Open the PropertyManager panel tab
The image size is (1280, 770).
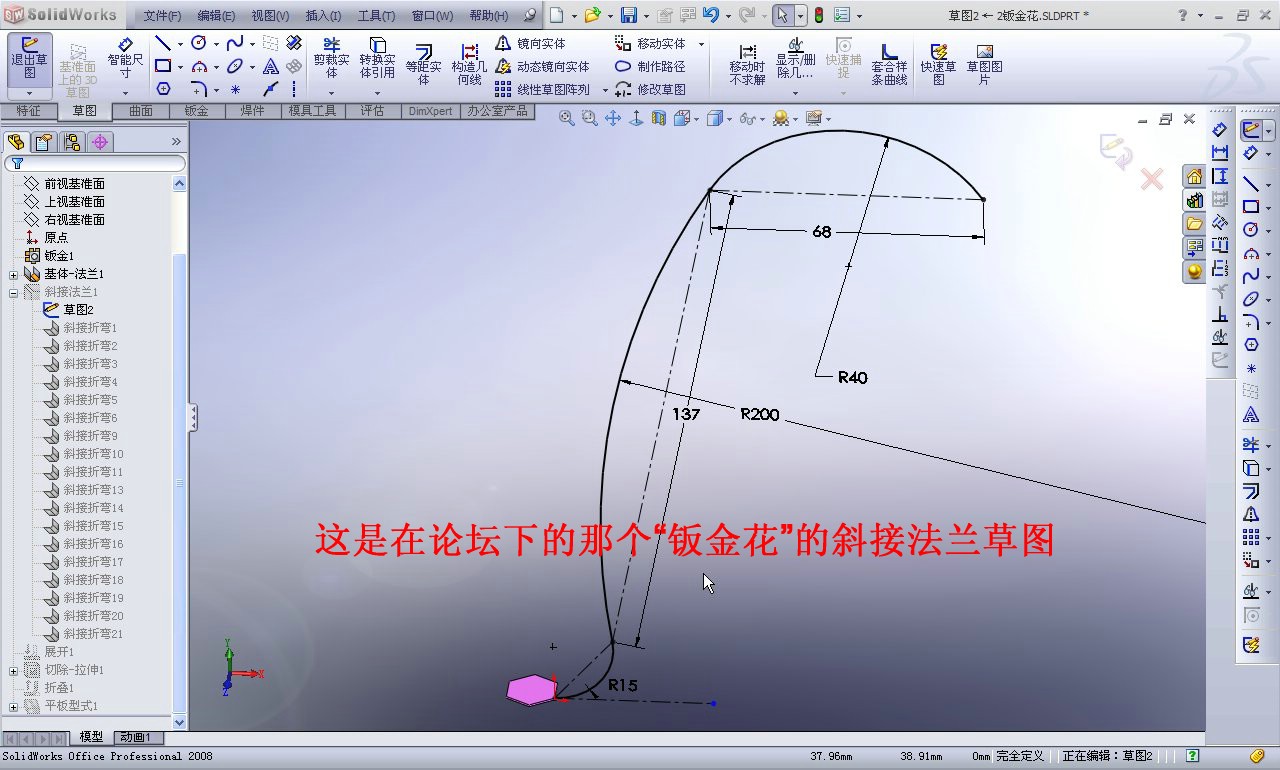pos(44,142)
